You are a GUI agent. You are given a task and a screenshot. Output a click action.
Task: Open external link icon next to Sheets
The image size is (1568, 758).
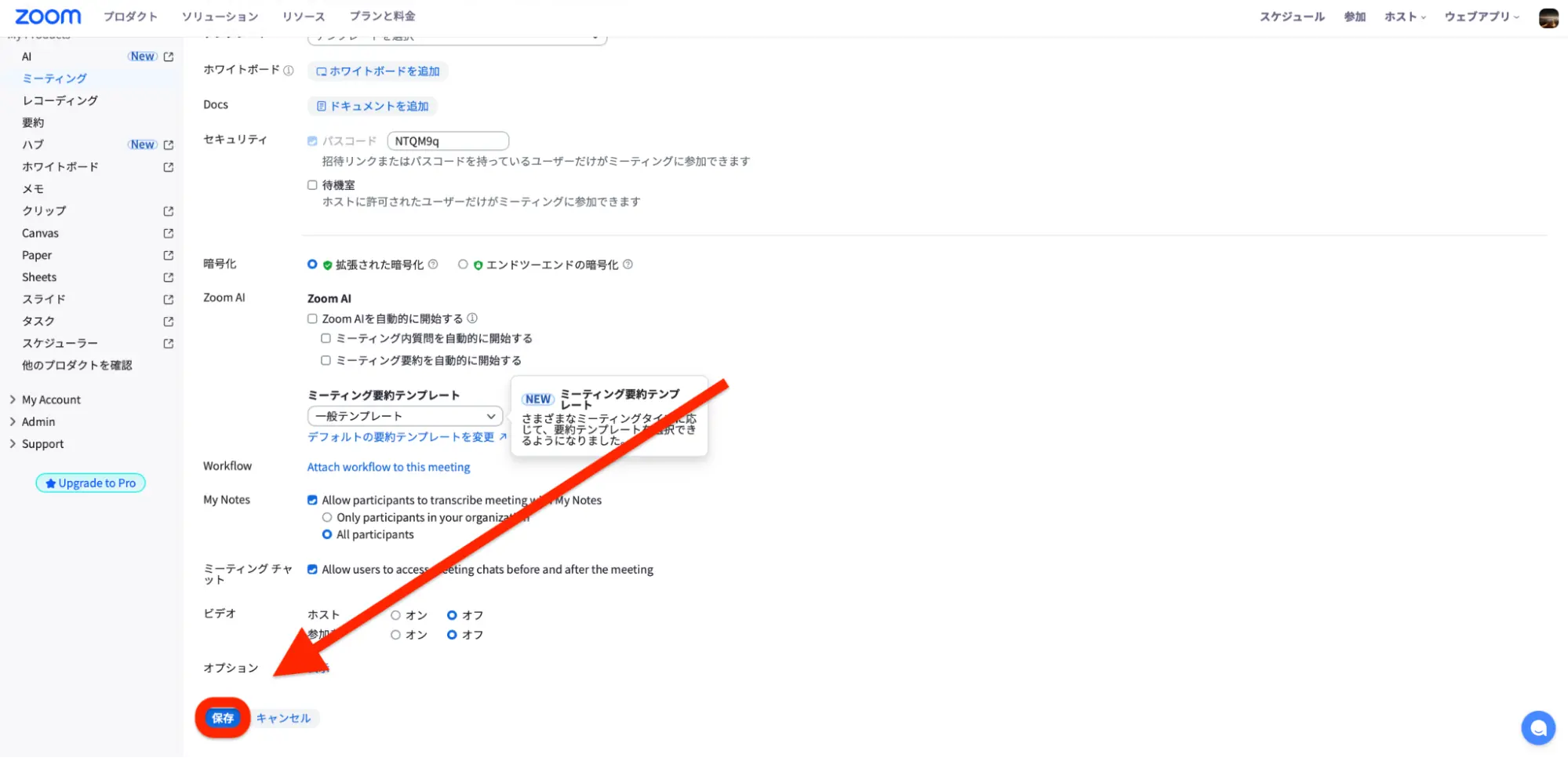[168, 277]
